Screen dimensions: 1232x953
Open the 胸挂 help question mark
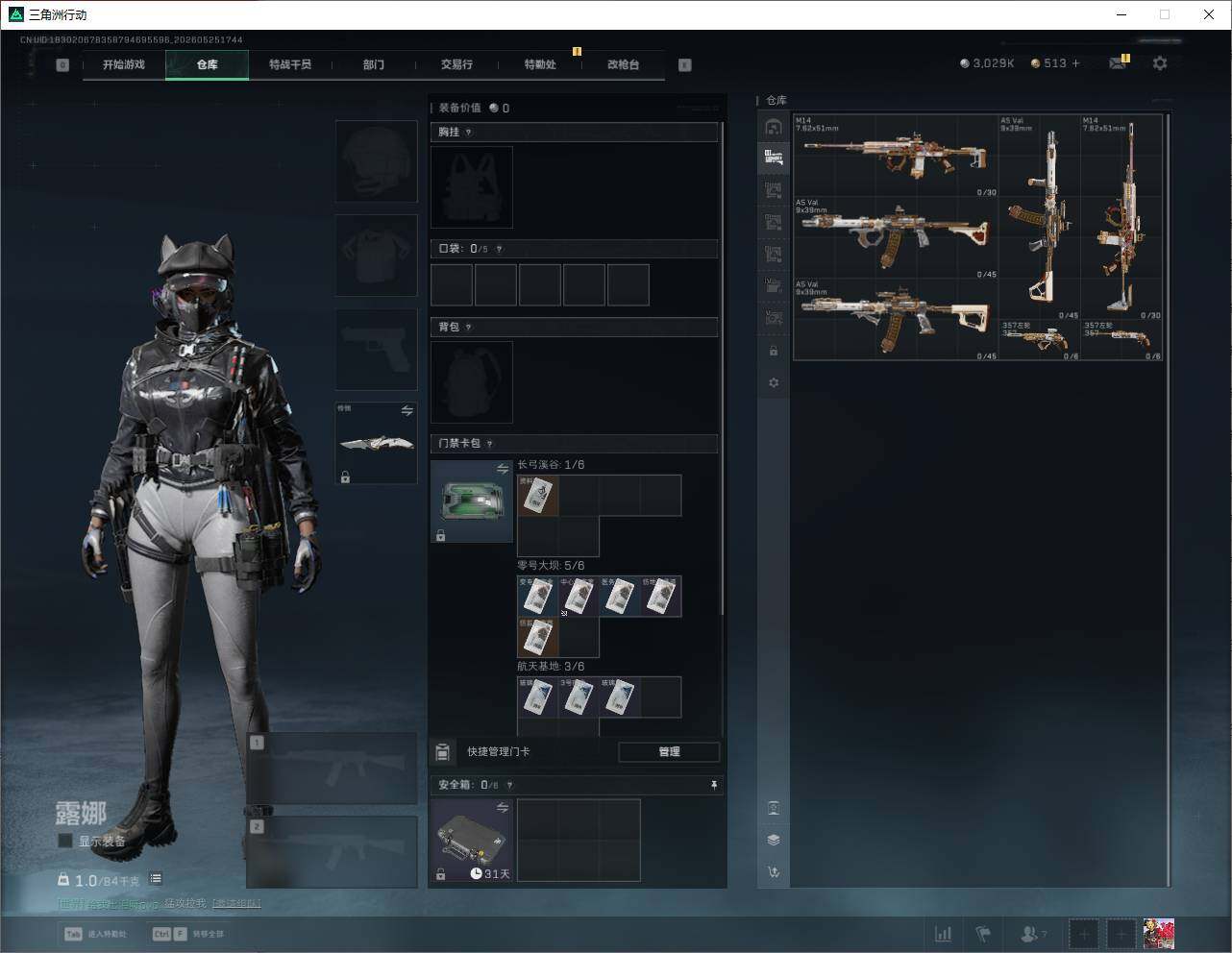(x=468, y=133)
